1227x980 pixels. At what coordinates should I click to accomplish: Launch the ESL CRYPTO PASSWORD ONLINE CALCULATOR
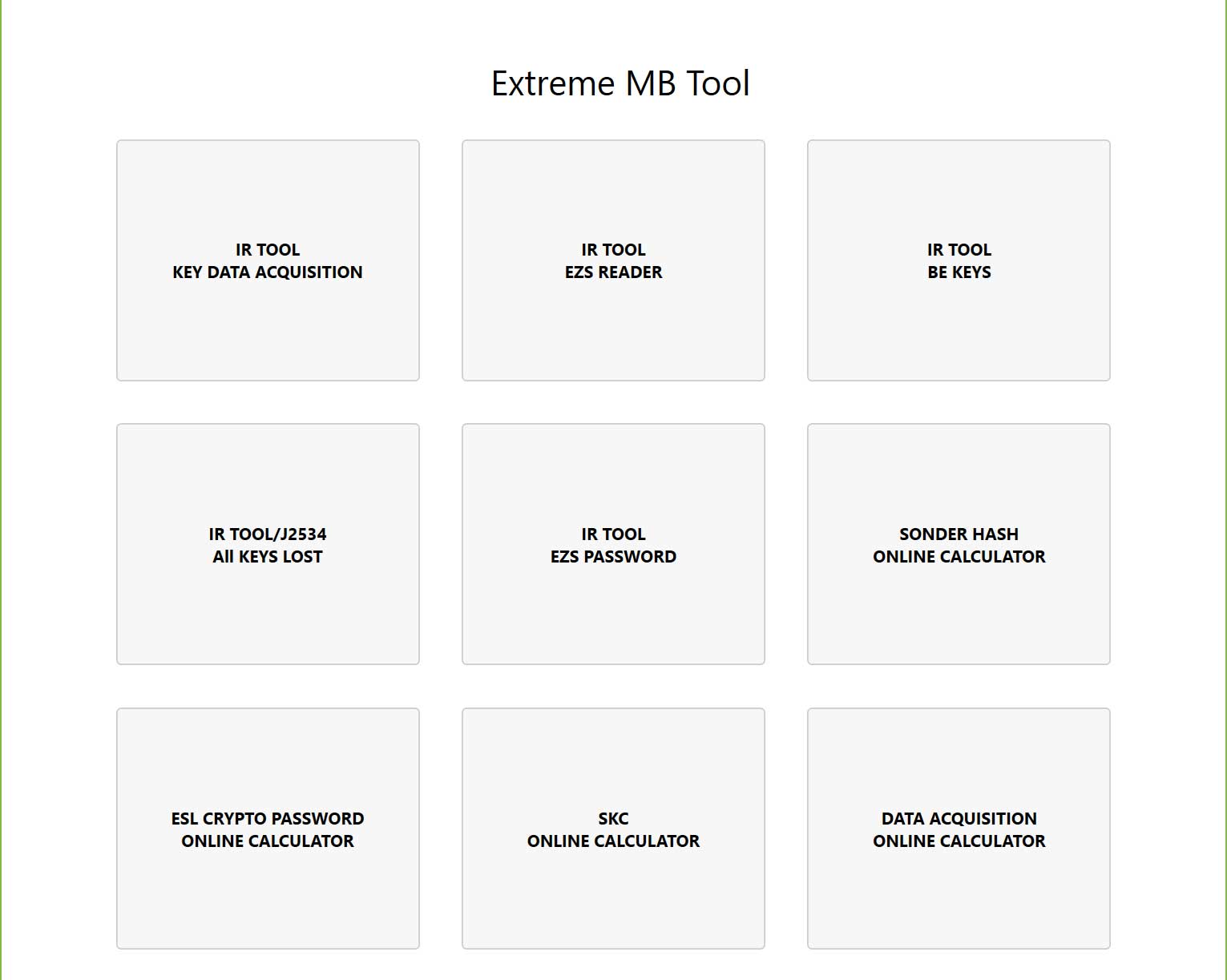point(268,829)
